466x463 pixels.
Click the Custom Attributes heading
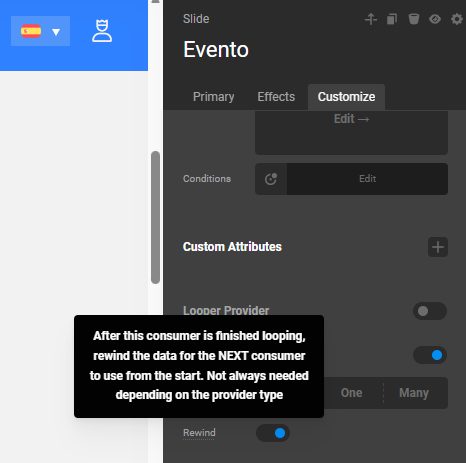coord(232,247)
